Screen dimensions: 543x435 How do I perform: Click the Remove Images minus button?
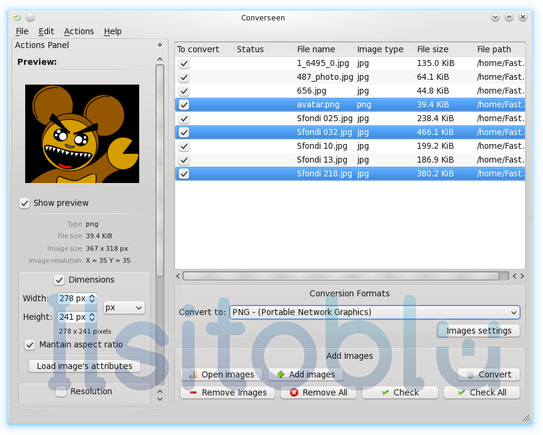coord(228,392)
